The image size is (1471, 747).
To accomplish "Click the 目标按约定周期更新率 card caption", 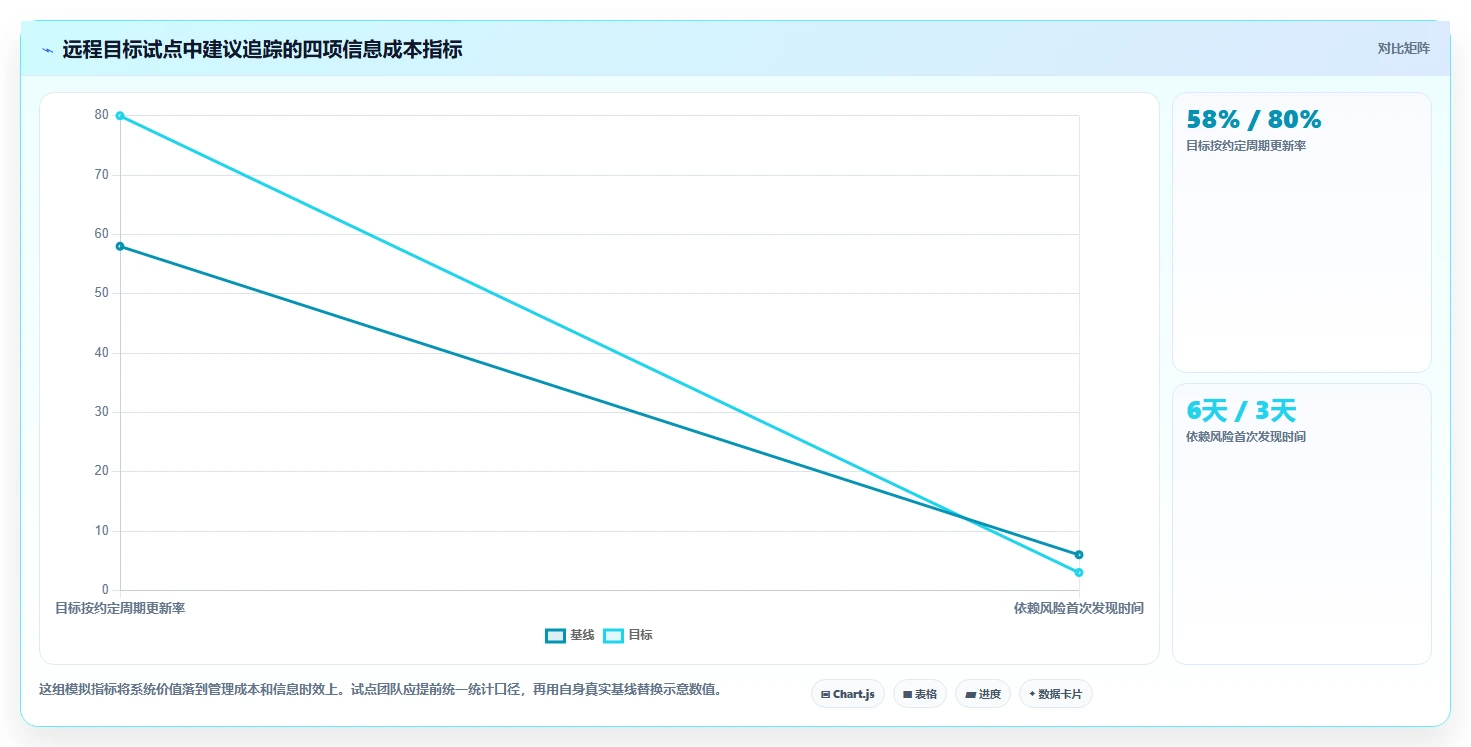I will [1246, 146].
